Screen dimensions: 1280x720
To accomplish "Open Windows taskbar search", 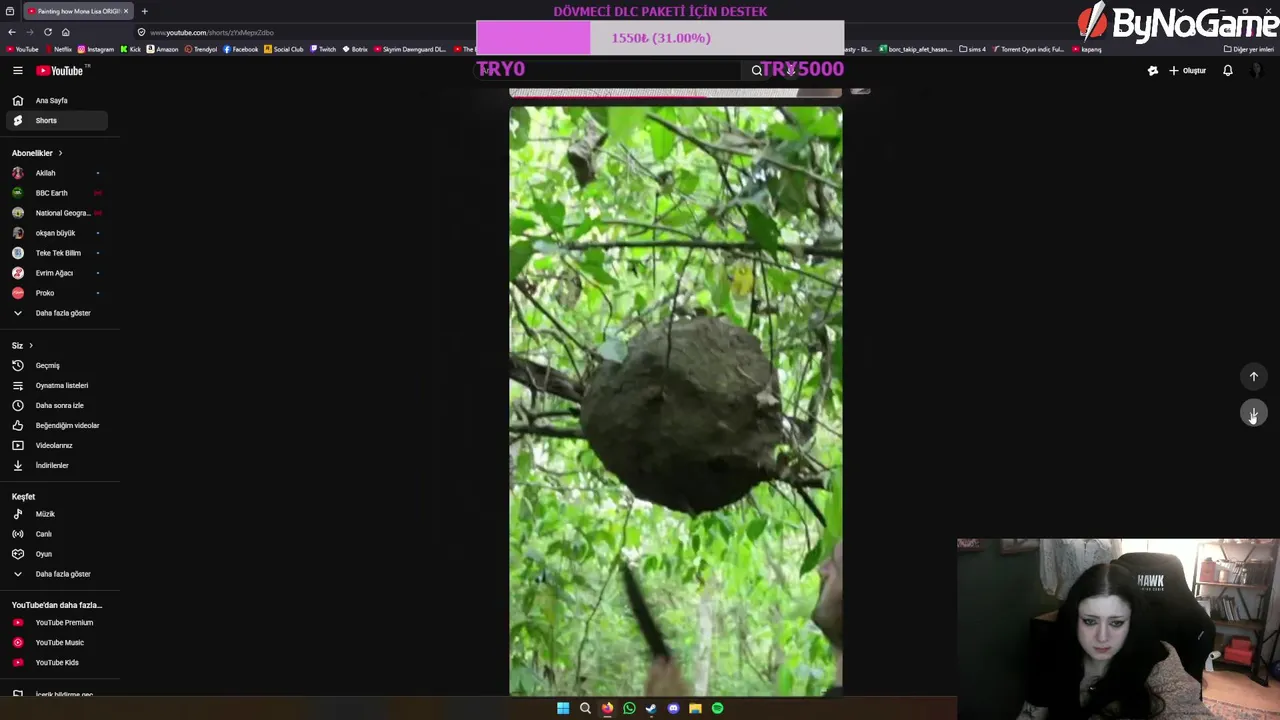I will pos(585,708).
